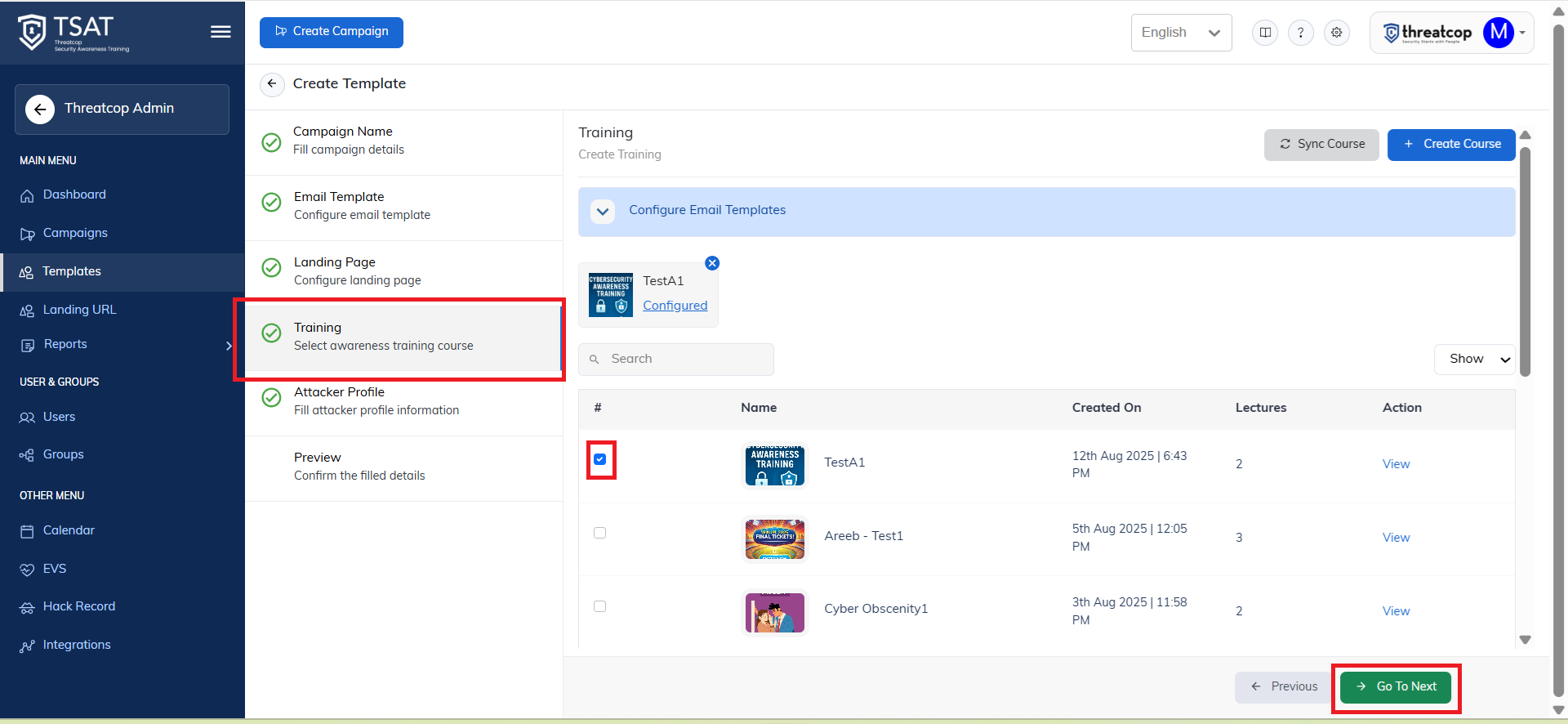View the Areeb - Test1 course
The width and height of the screenshot is (1568, 724).
pyautogui.click(x=1396, y=538)
